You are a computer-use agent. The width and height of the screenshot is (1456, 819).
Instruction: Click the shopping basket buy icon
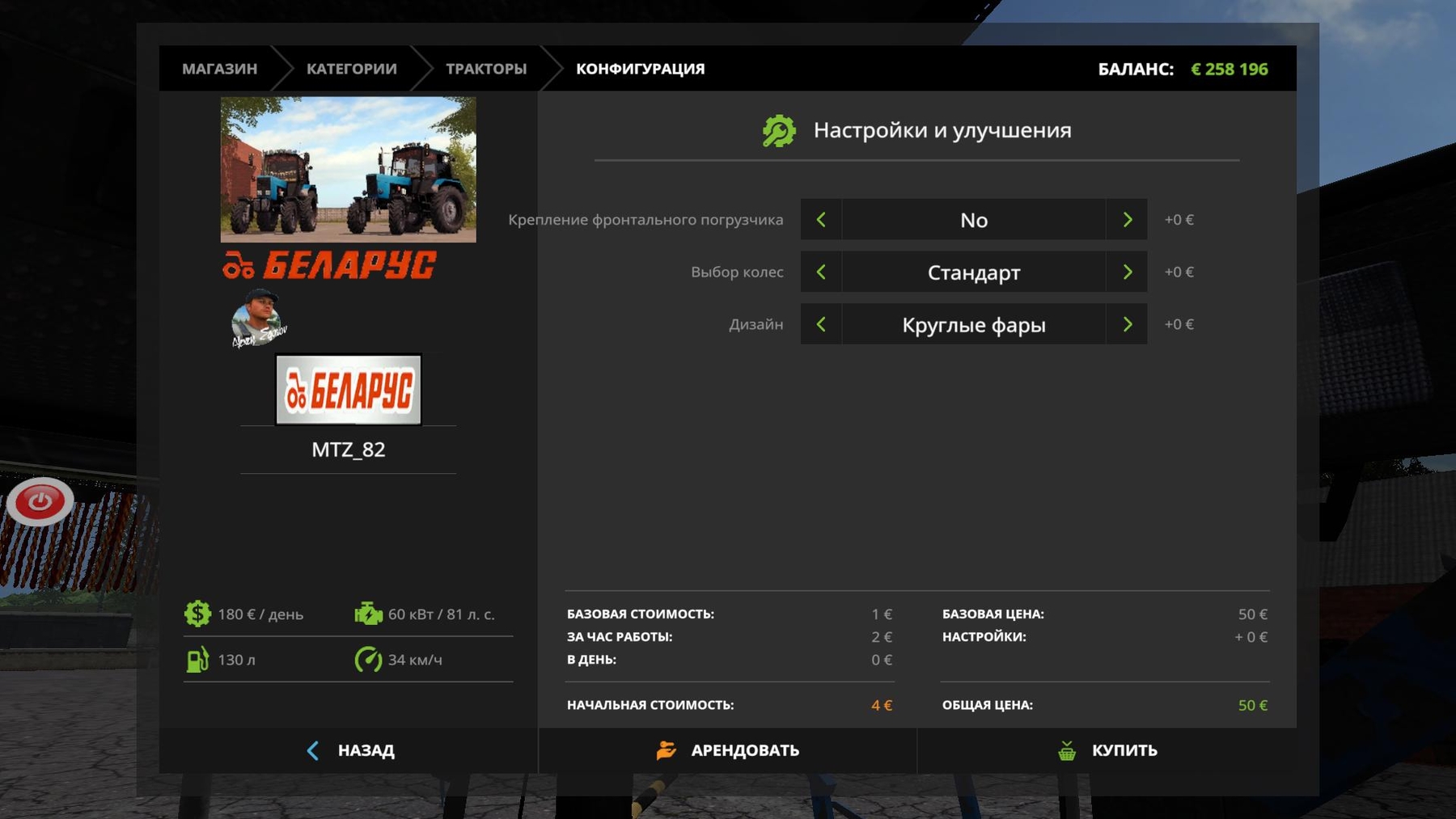[x=1067, y=750]
